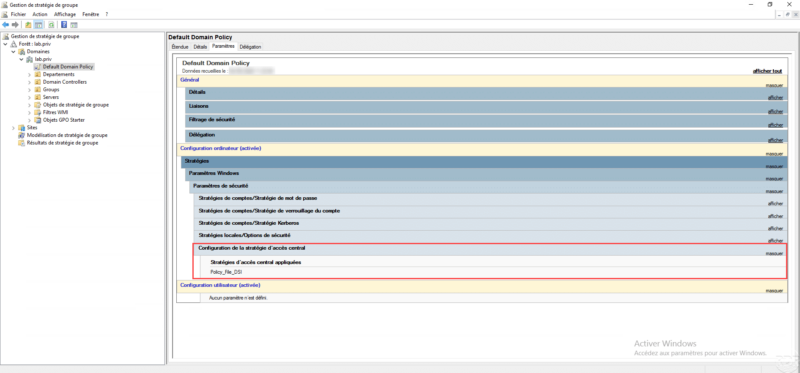The height and width of the screenshot is (373, 800).
Task: Collapse the lab.priv domain node
Action: tap(21, 59)
